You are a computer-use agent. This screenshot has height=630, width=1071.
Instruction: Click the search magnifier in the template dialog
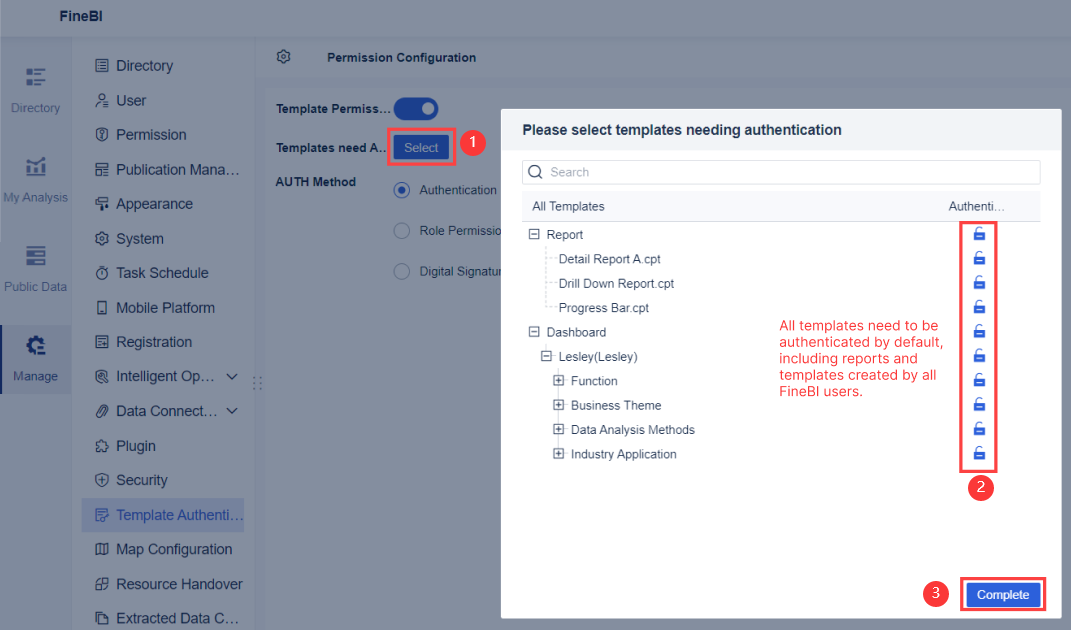(x=534, y=171)
